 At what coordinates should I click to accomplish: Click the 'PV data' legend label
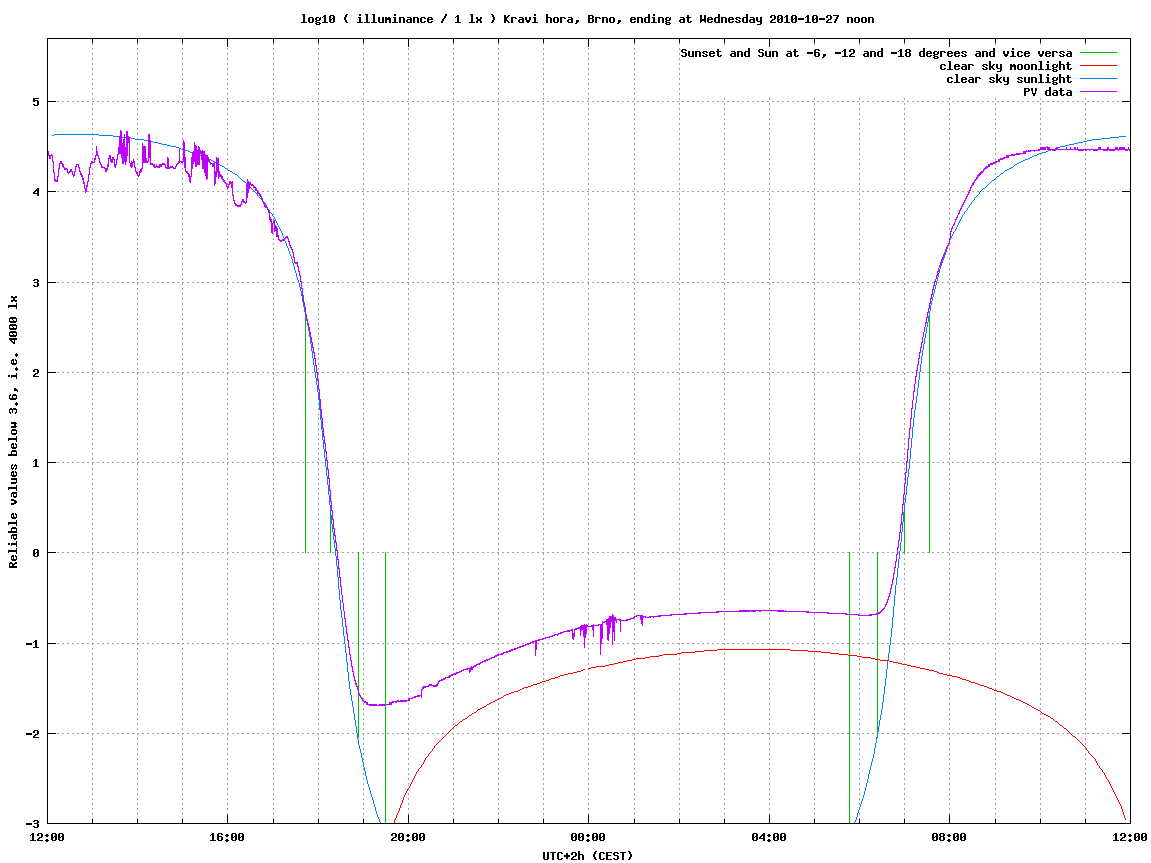click(x=1047, y=92)
